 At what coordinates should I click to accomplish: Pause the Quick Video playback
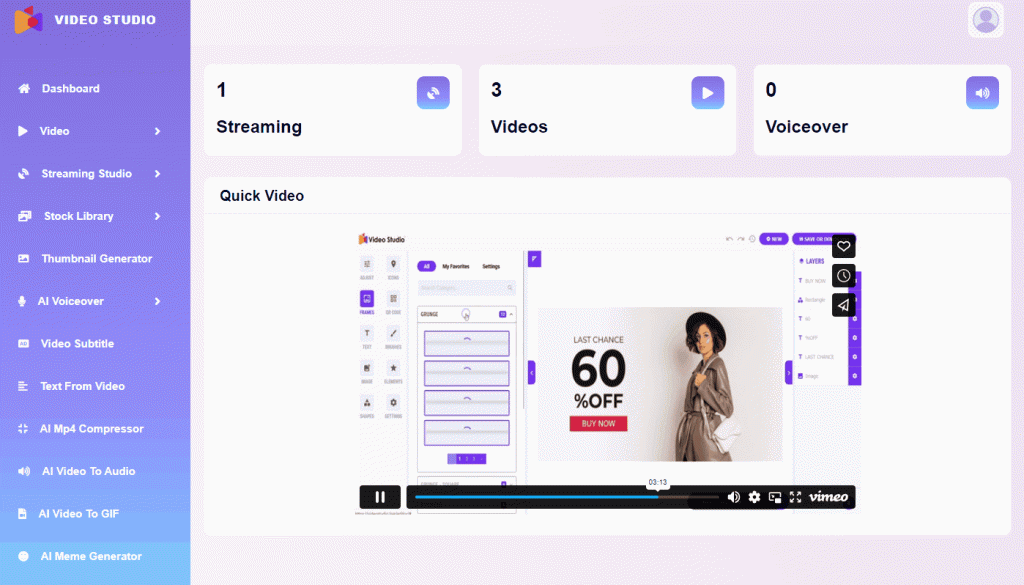coord(380,497)
